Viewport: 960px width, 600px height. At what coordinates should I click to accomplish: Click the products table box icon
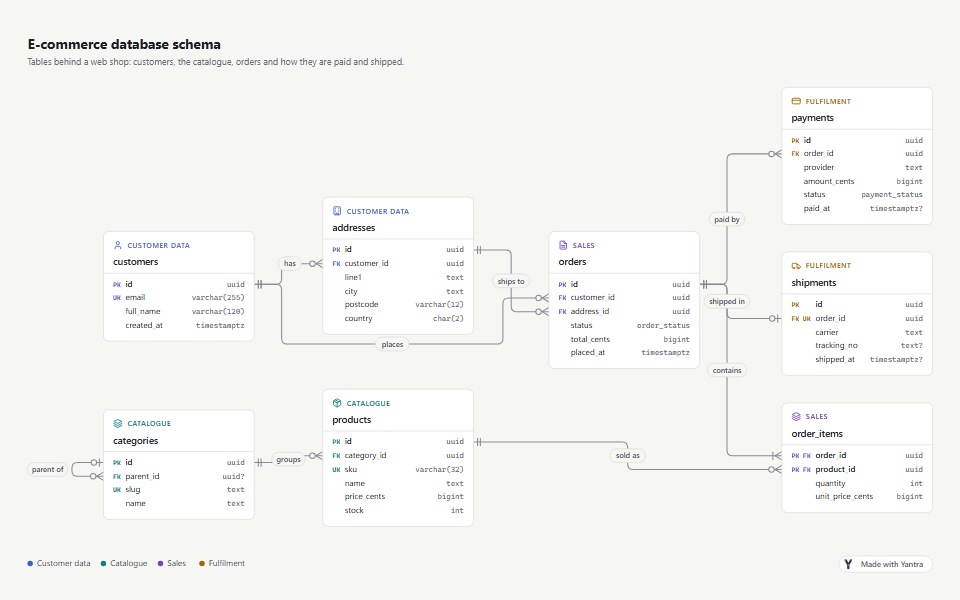click(337, 403)
